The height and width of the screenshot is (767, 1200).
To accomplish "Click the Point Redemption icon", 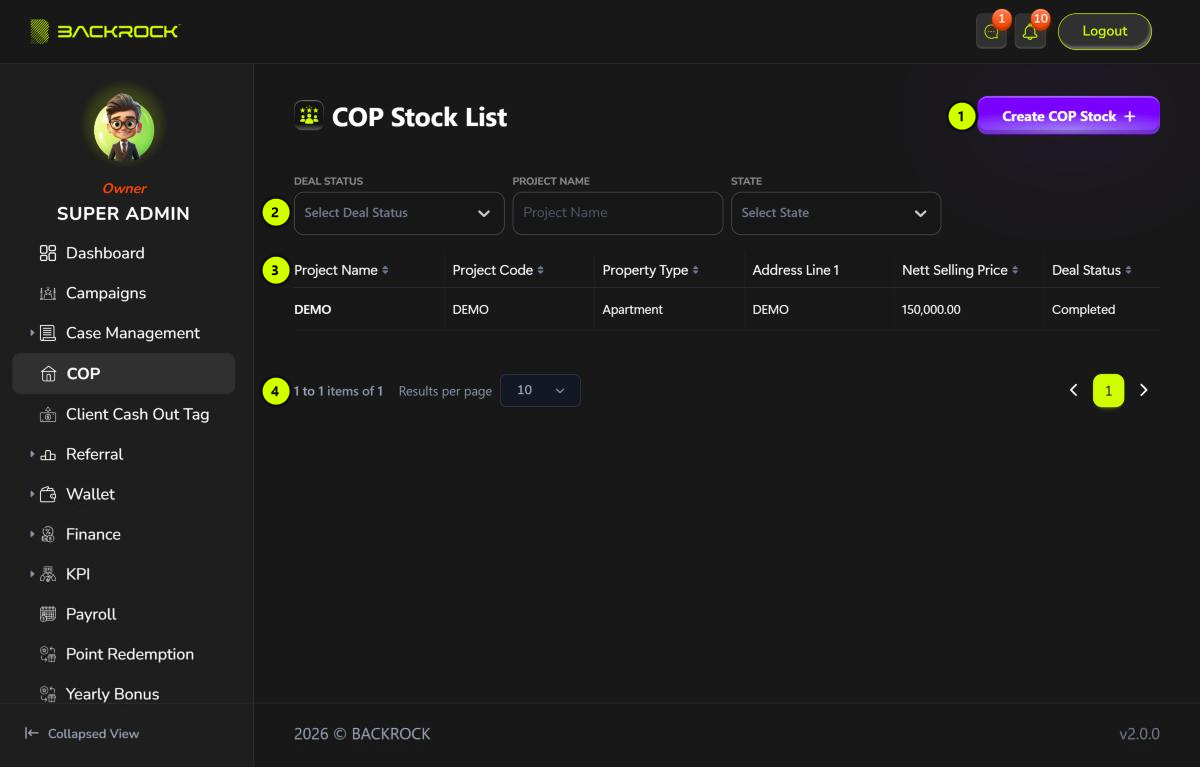I will pyautogui.click(x=48, y=654).
